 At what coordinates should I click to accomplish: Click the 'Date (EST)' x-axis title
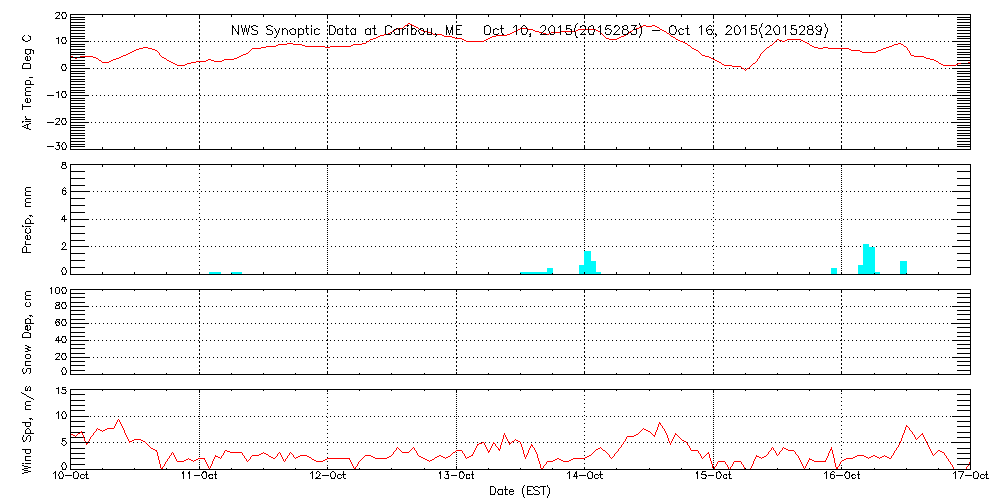coord(520,491)
